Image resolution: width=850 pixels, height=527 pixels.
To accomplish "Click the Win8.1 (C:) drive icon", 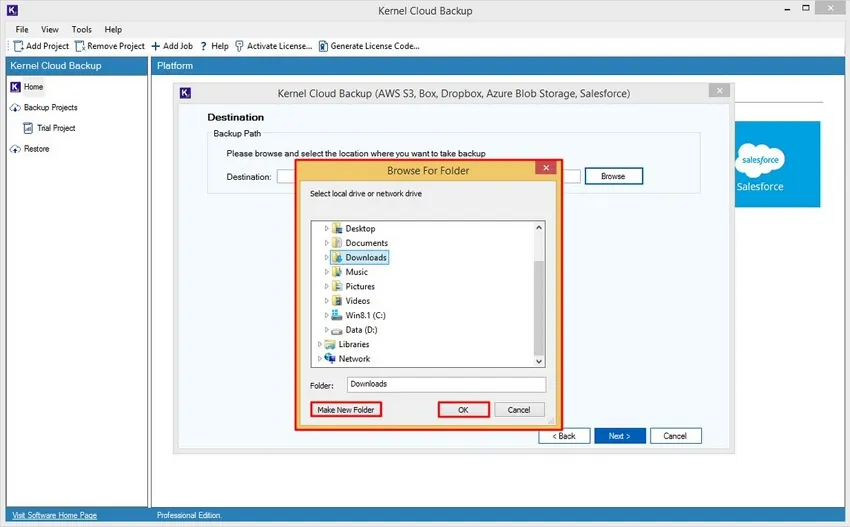I will click(x=337, y=315).
